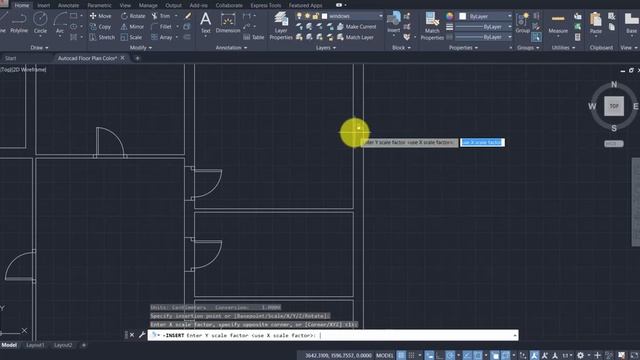
Task: Expand the Block panel
Action: click(401, 48)
